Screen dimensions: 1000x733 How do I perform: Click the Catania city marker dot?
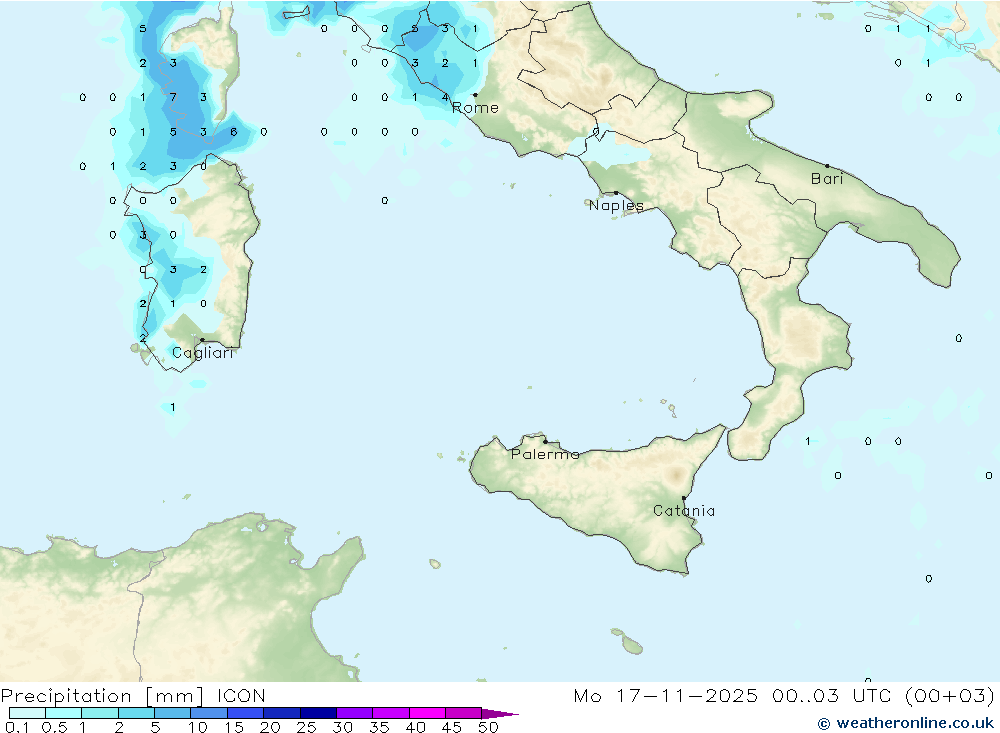684,498
